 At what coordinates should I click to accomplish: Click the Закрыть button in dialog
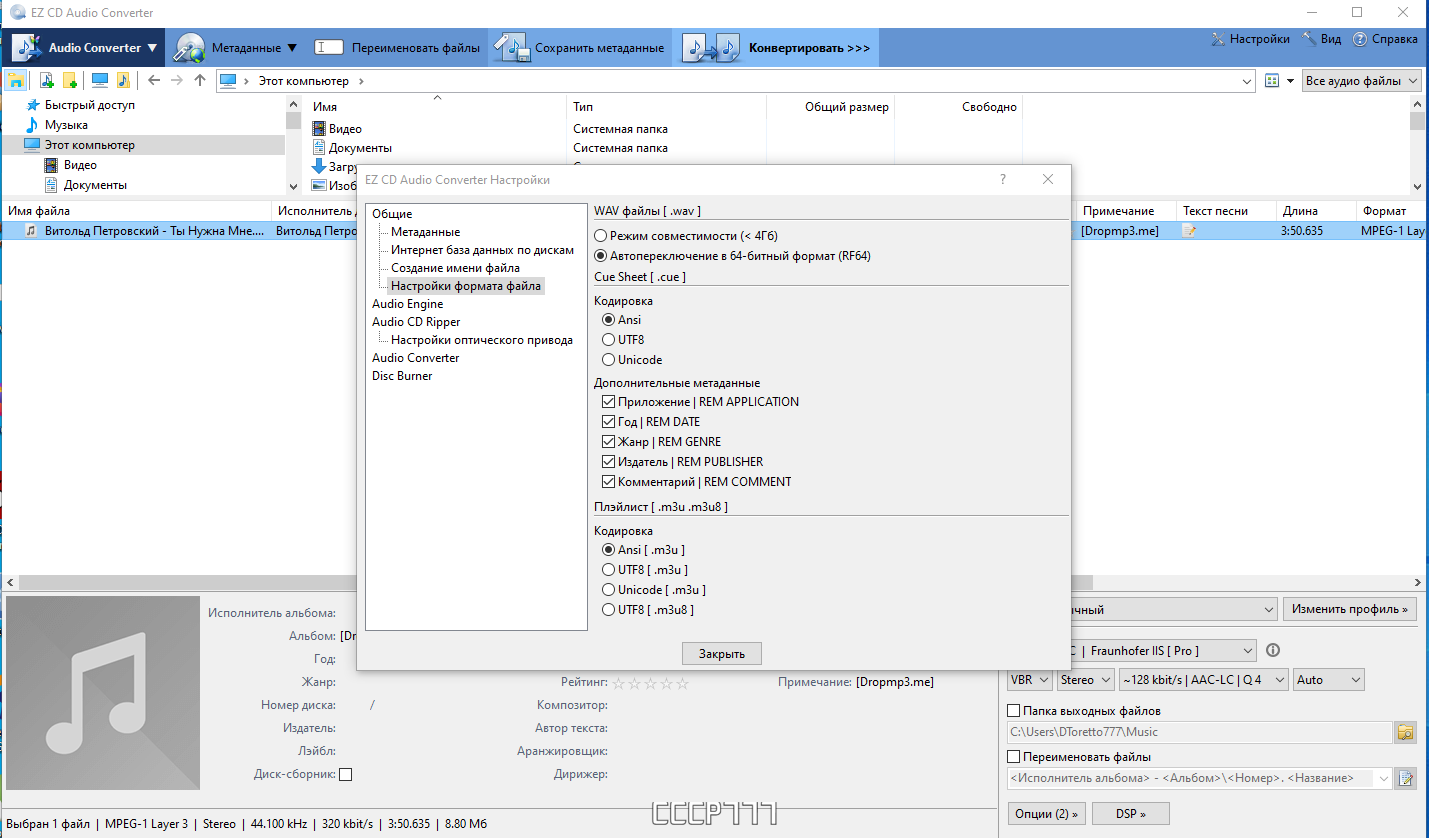point(722,654)
